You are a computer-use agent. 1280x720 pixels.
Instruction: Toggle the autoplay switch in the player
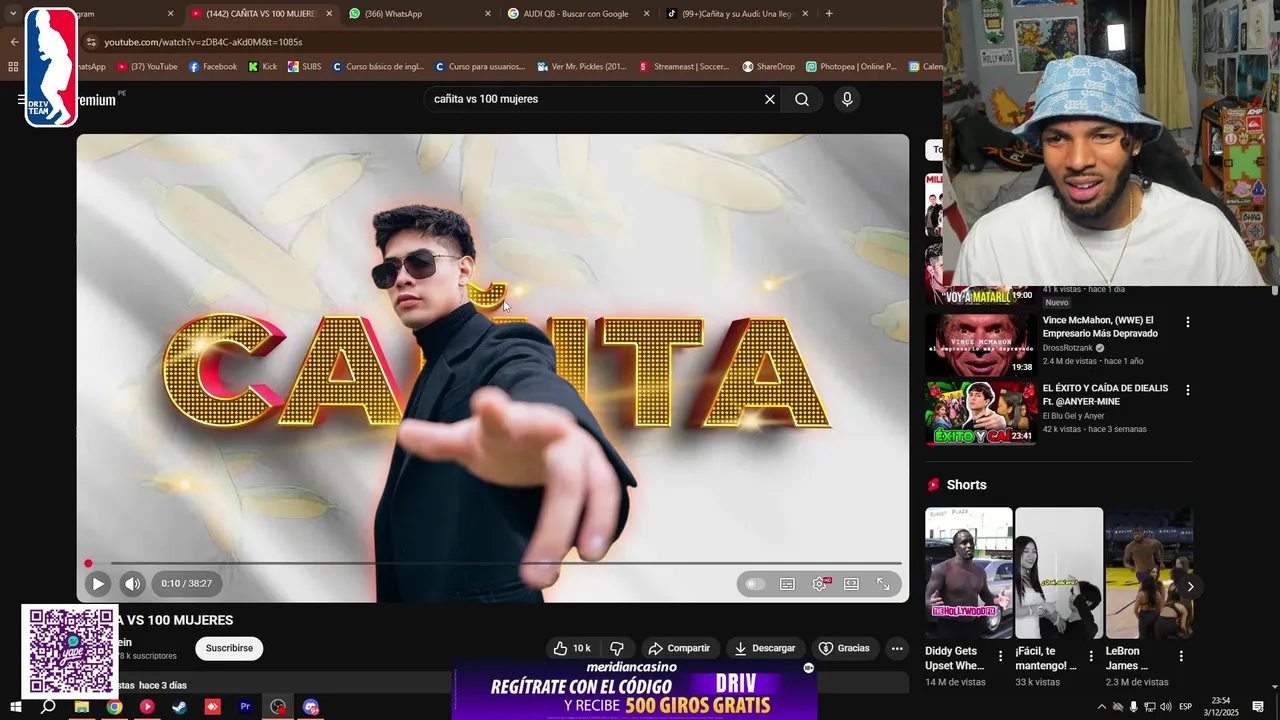(755, 584)
